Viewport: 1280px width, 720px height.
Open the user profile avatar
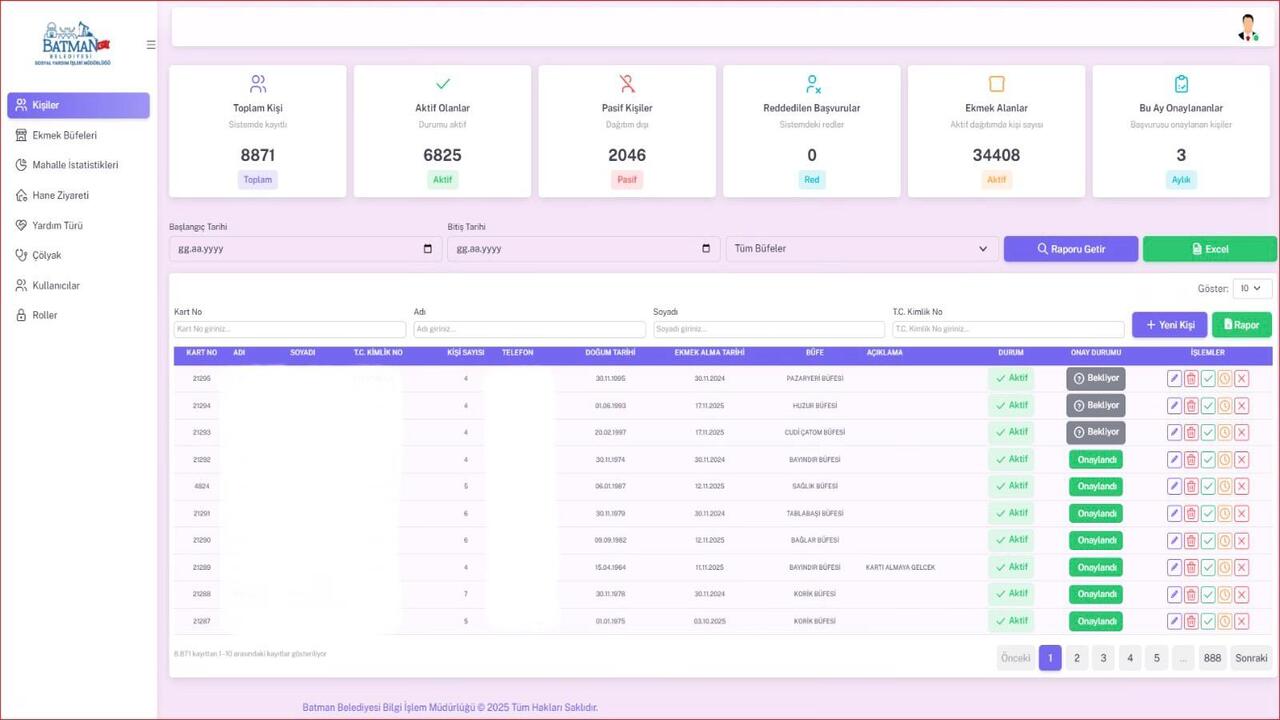[1247, 28]
